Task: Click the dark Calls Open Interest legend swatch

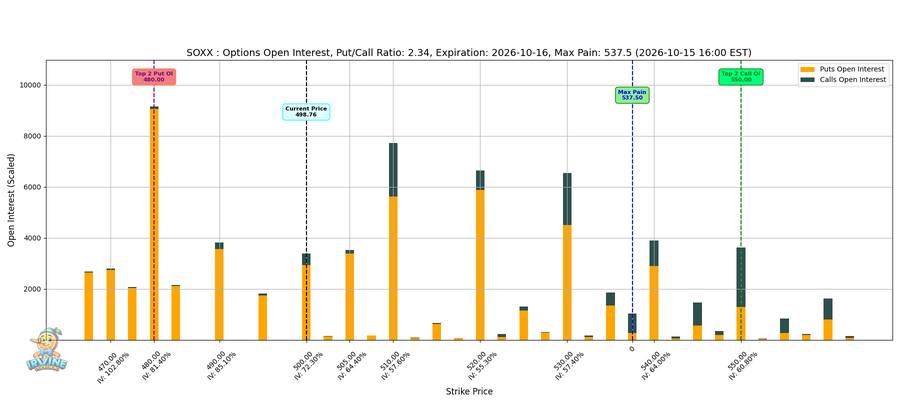Action: tap(808, 80)
